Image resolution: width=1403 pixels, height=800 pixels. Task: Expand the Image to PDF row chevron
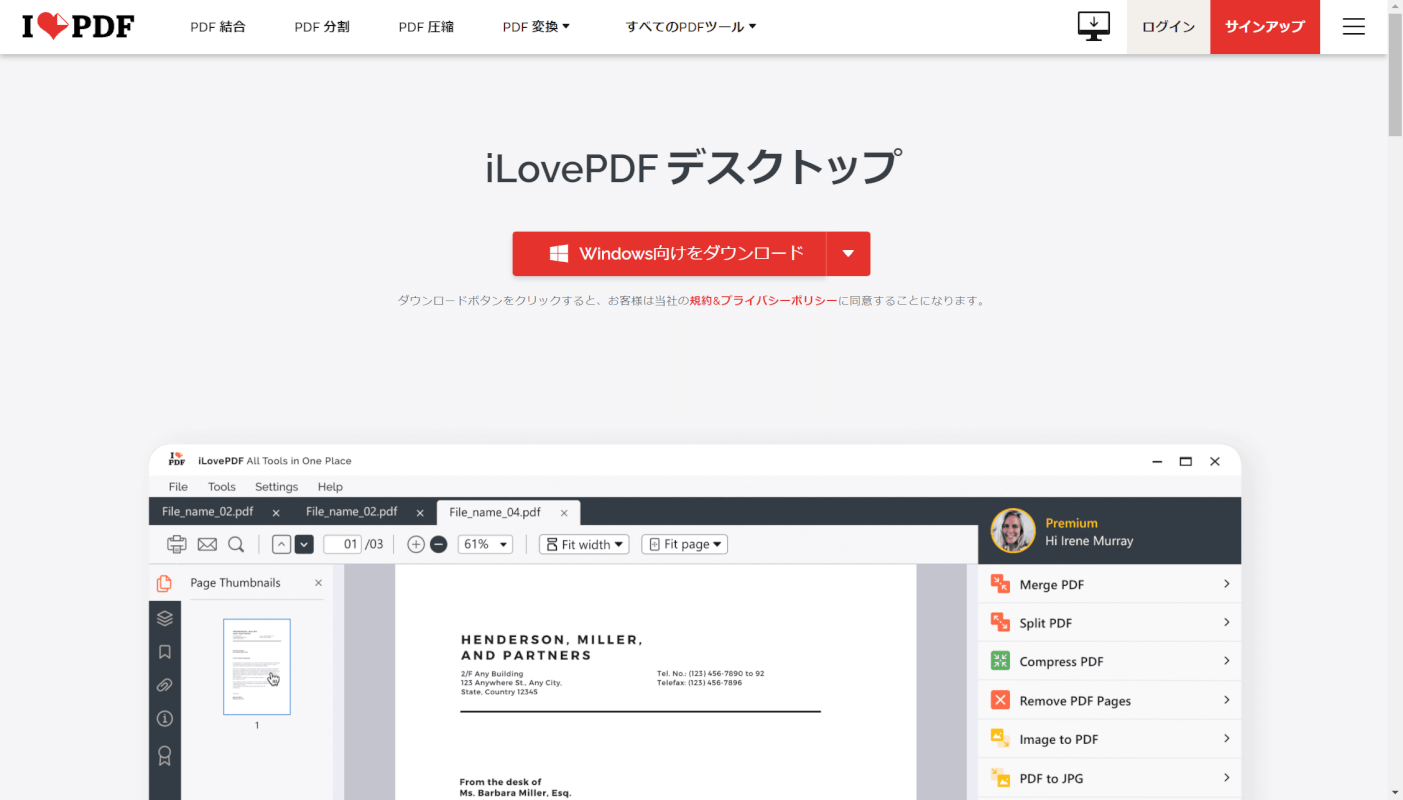pos(1227,739)
